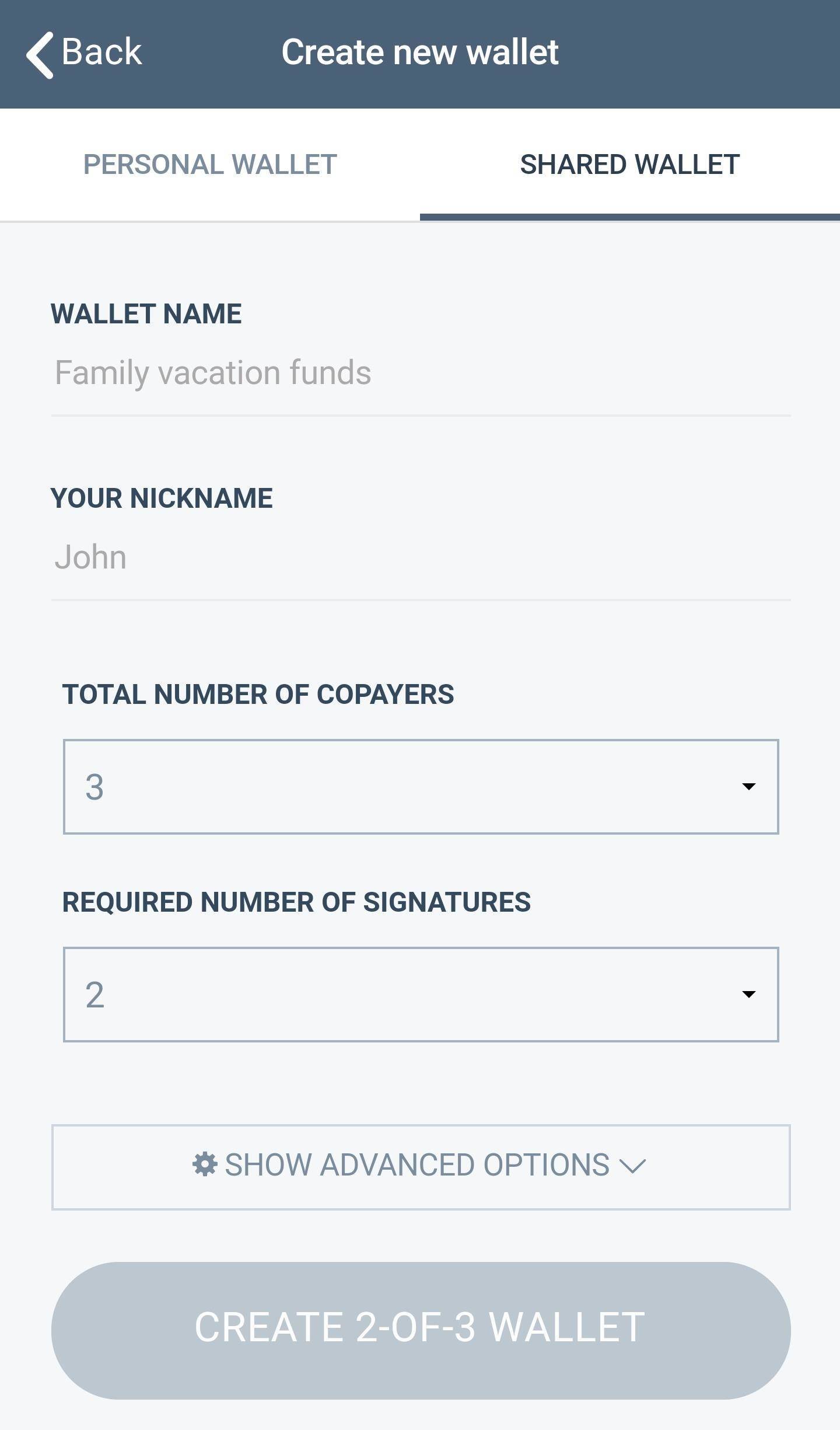Click the underline indicator beneath Shared Wallet

click(629, 217)
